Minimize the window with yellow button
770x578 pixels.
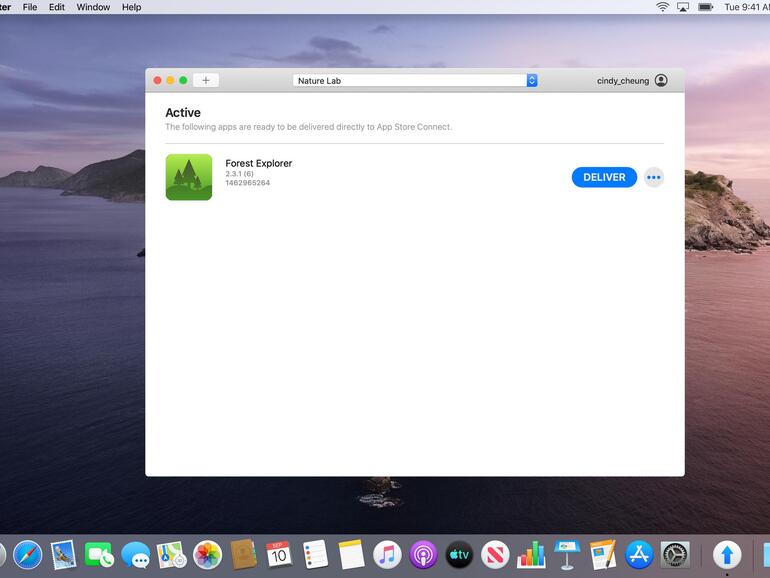click(x=170, y=80)
